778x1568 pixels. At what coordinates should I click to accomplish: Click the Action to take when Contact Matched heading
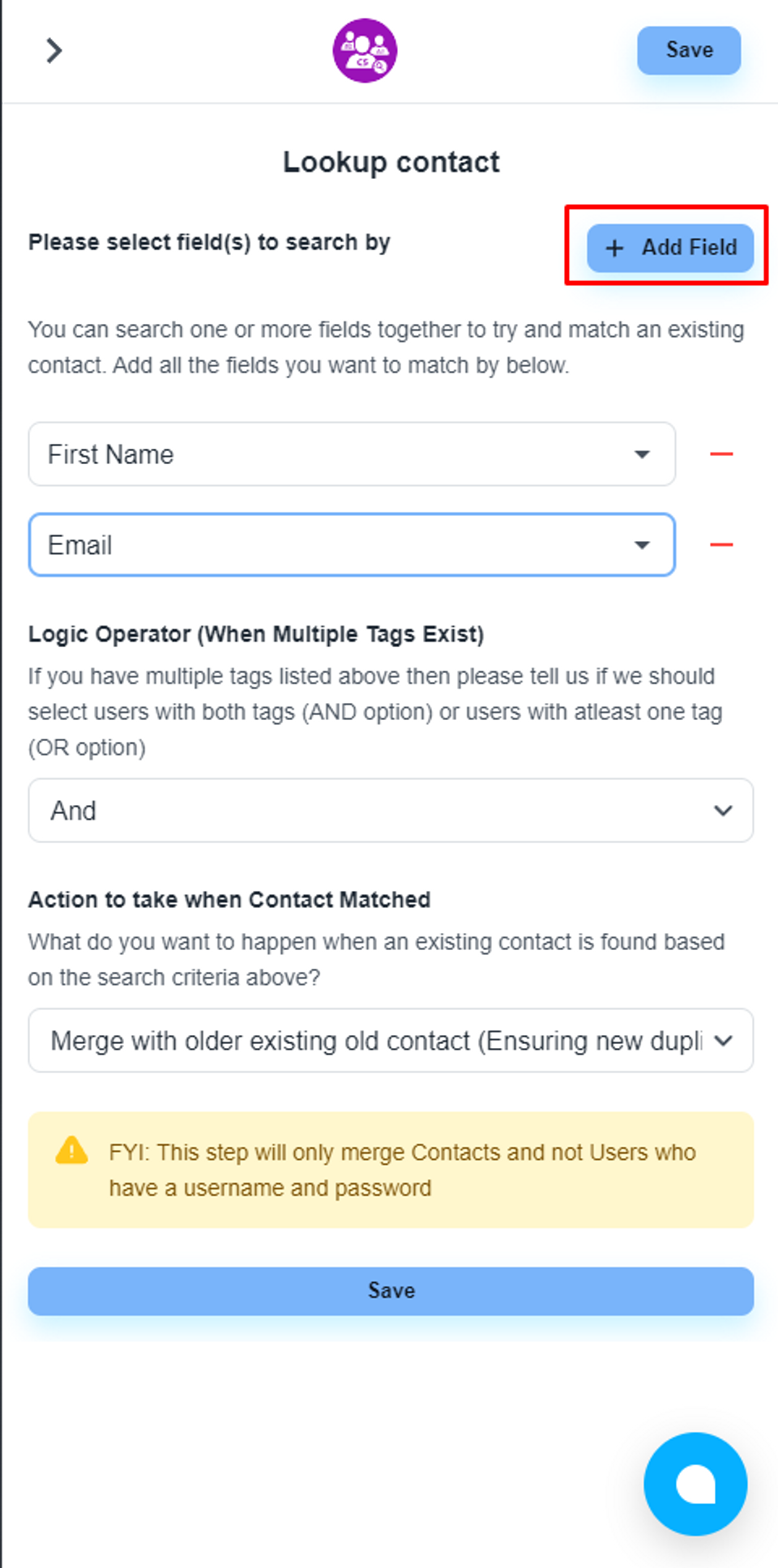pos(229,900)
